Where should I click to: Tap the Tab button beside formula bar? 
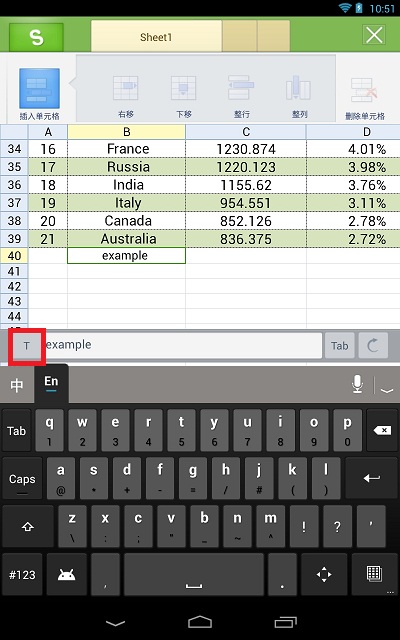[x=340, y=346]
